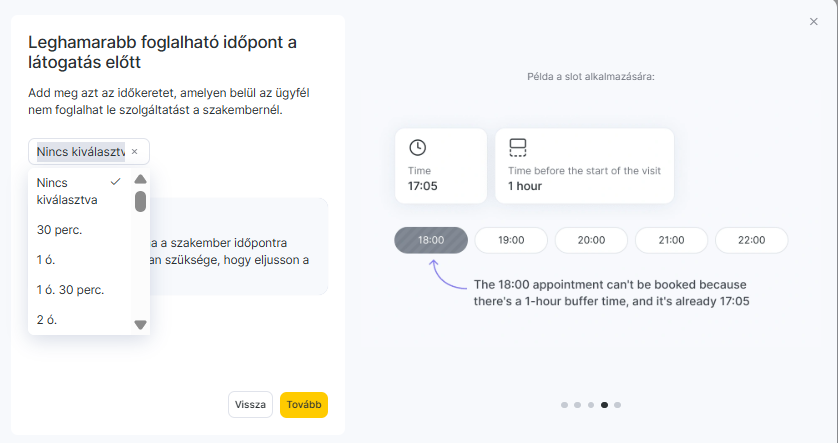838x443 pixels.
Task: Click the dropdown scrollbar thumb
Action: coord(141,202)
